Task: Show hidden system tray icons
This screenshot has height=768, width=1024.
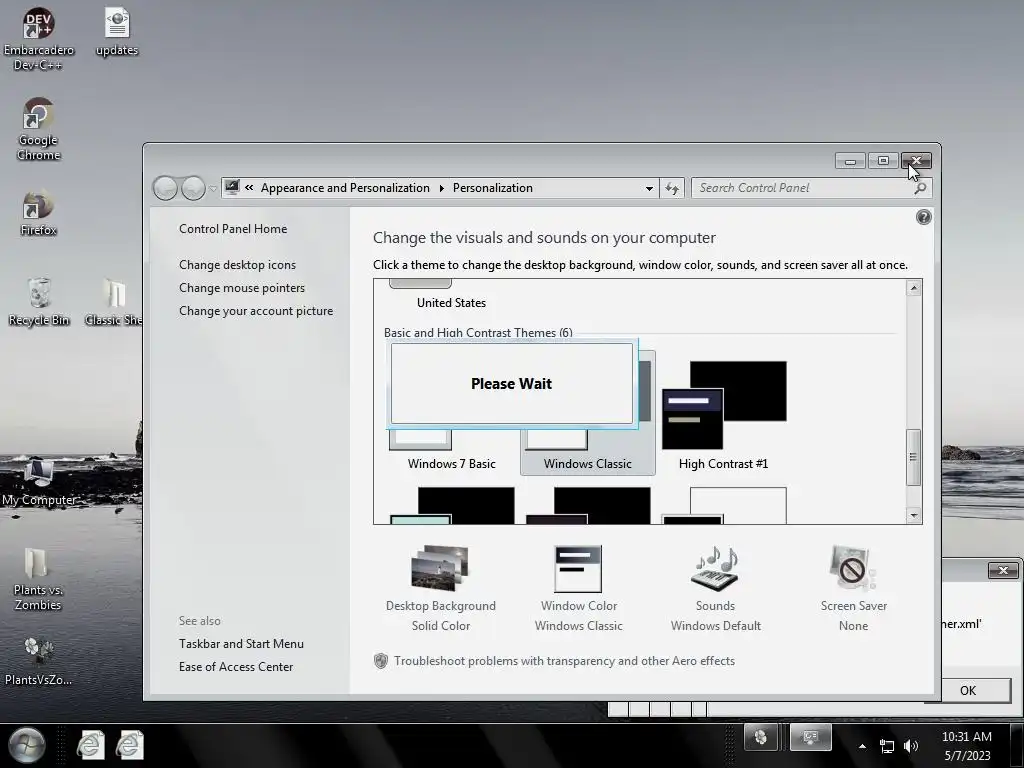Action: [x=863, y=746]
